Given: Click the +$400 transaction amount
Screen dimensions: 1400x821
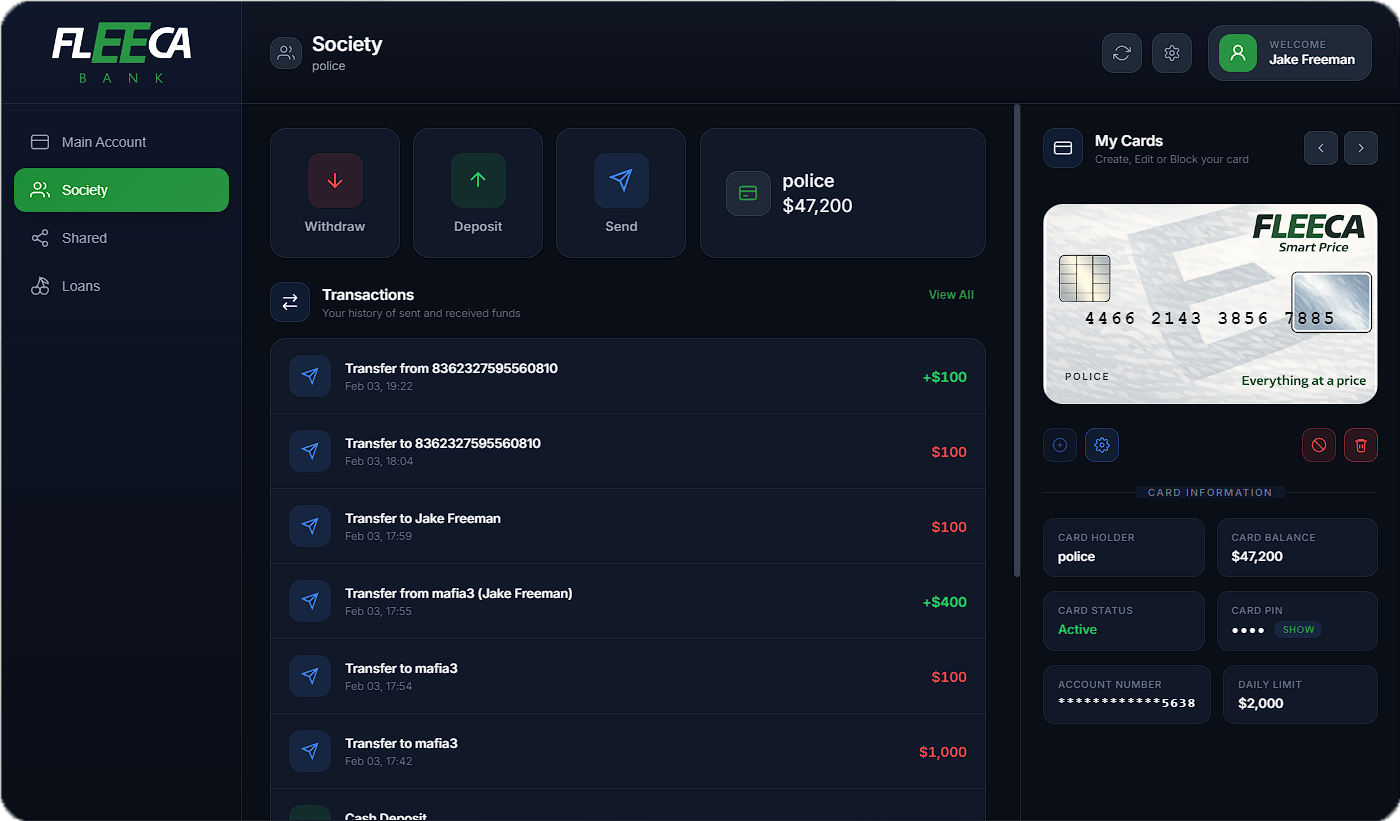Looking at the screenshot, I should [x=945, y=602].
